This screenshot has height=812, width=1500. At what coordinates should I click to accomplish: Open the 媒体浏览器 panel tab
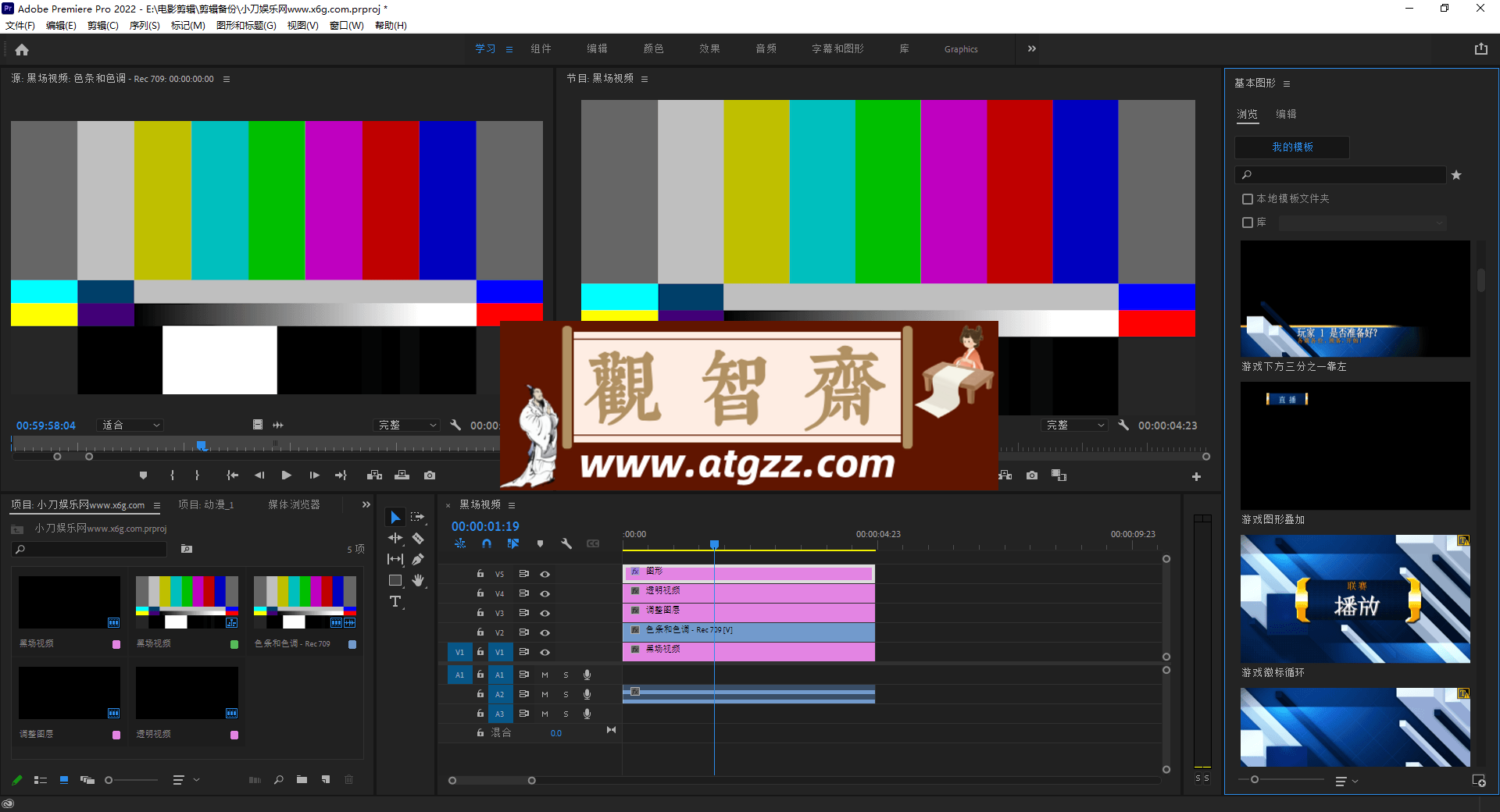pyautogui.click(x=294, y=504)
